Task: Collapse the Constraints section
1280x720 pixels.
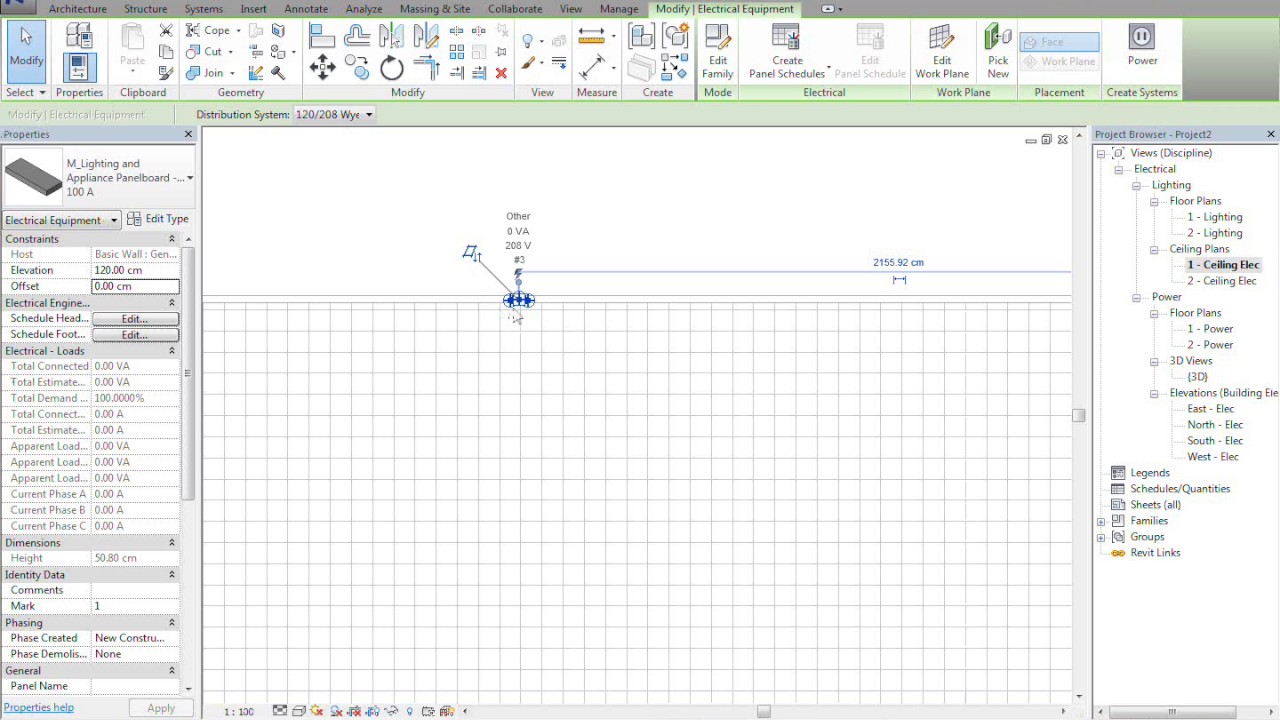Action: pyautogui.click(x=171, y=239)
